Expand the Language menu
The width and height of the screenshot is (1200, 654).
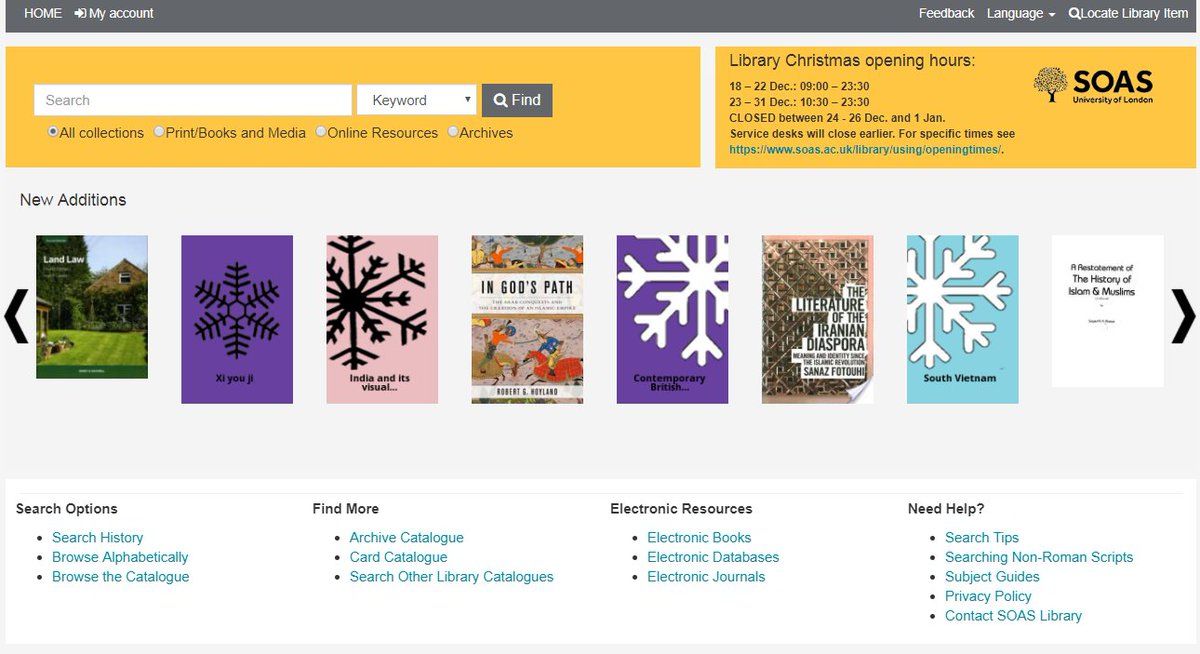tap(1020, 13)
